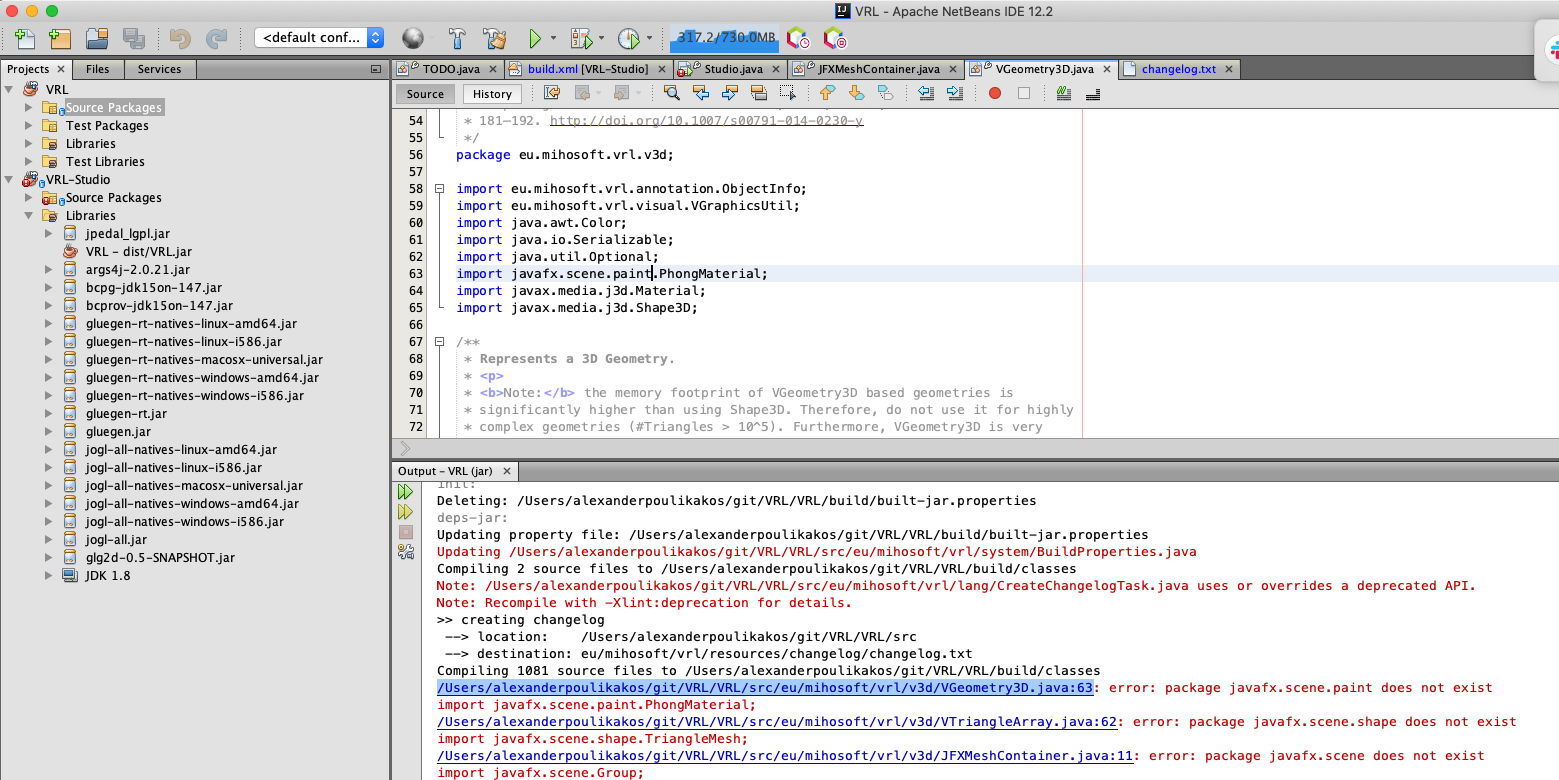Click the Find Selection magnifier icon
Image resolution: width=1559 pixels, height=780 pixels.
(x=671, y=93)
